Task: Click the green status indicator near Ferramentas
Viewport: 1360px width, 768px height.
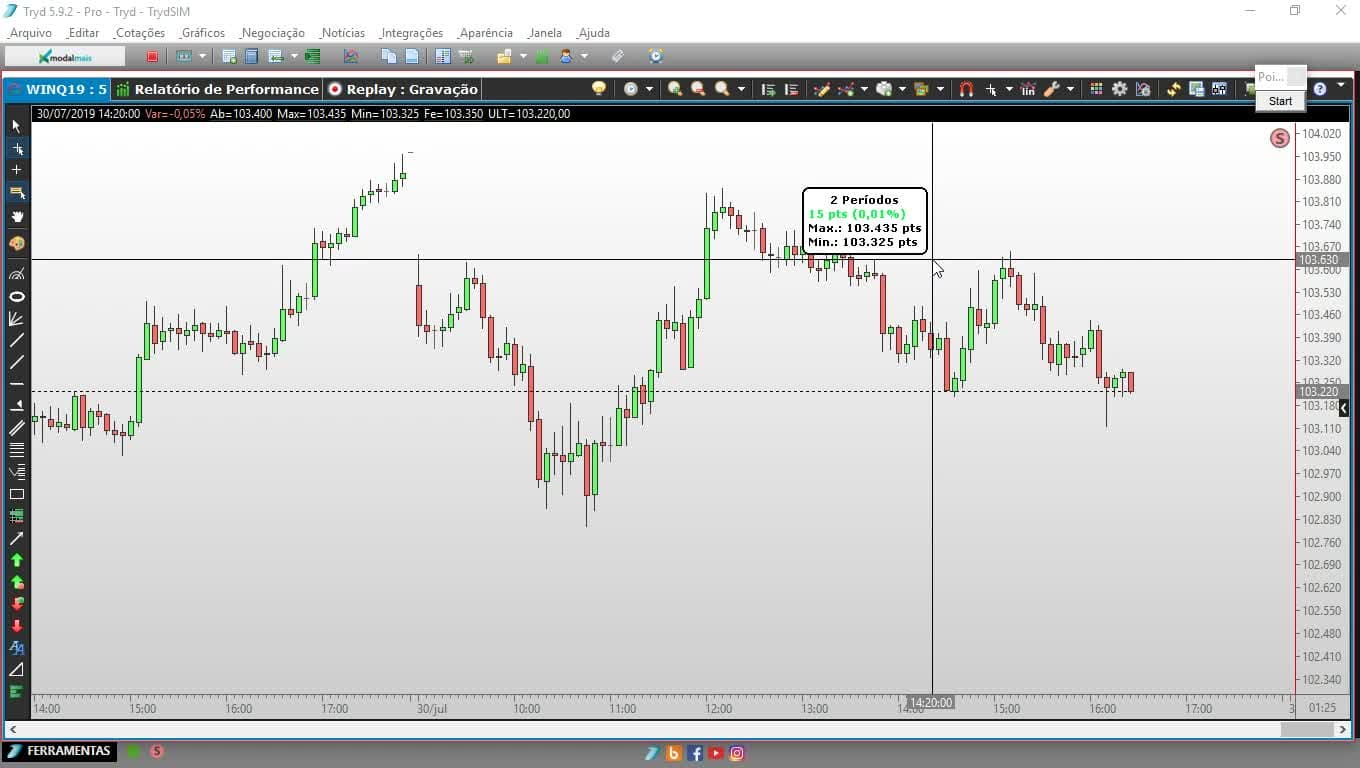Action: click(x=134, y=751)
